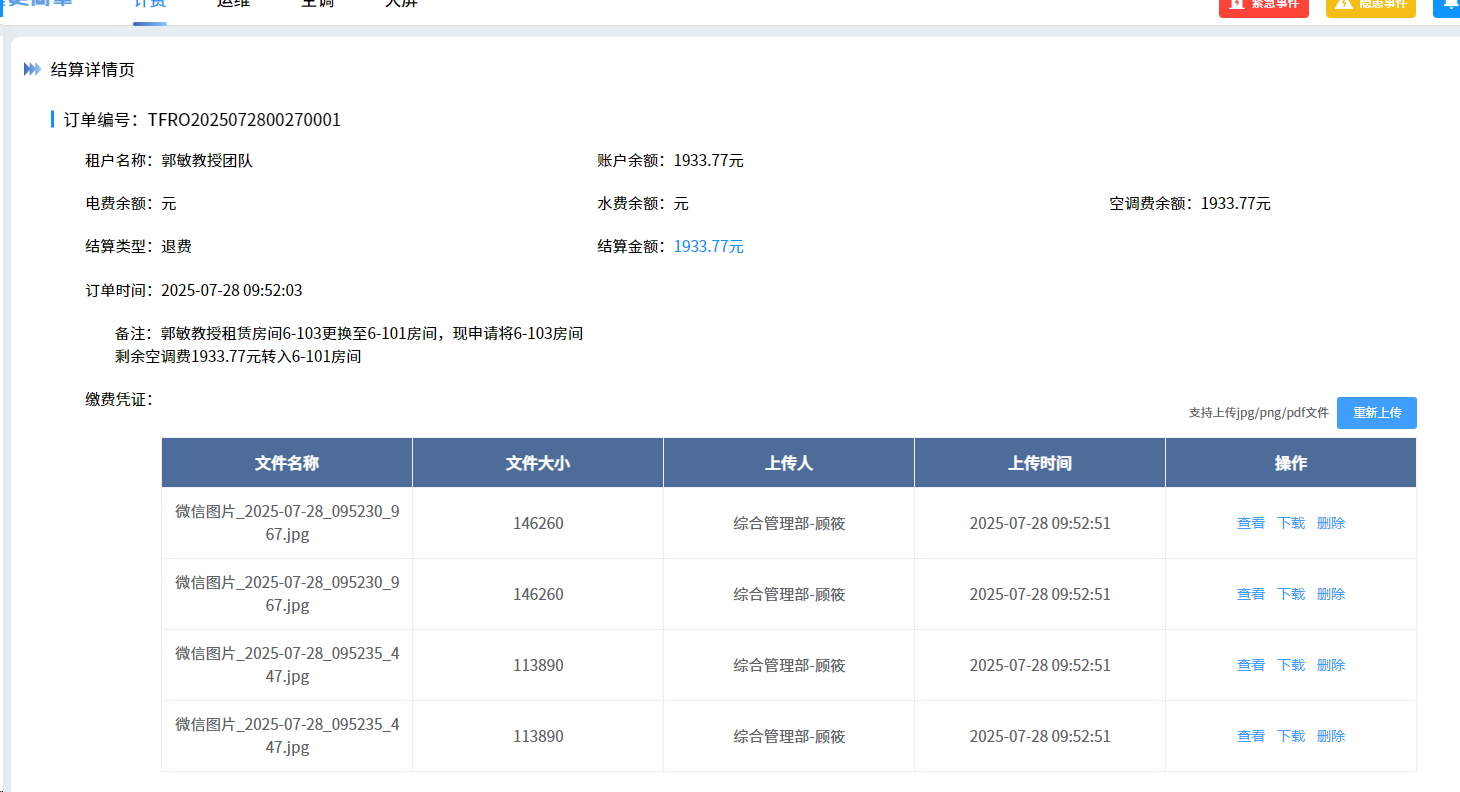View the file in the second table row

click(1250, 594)
